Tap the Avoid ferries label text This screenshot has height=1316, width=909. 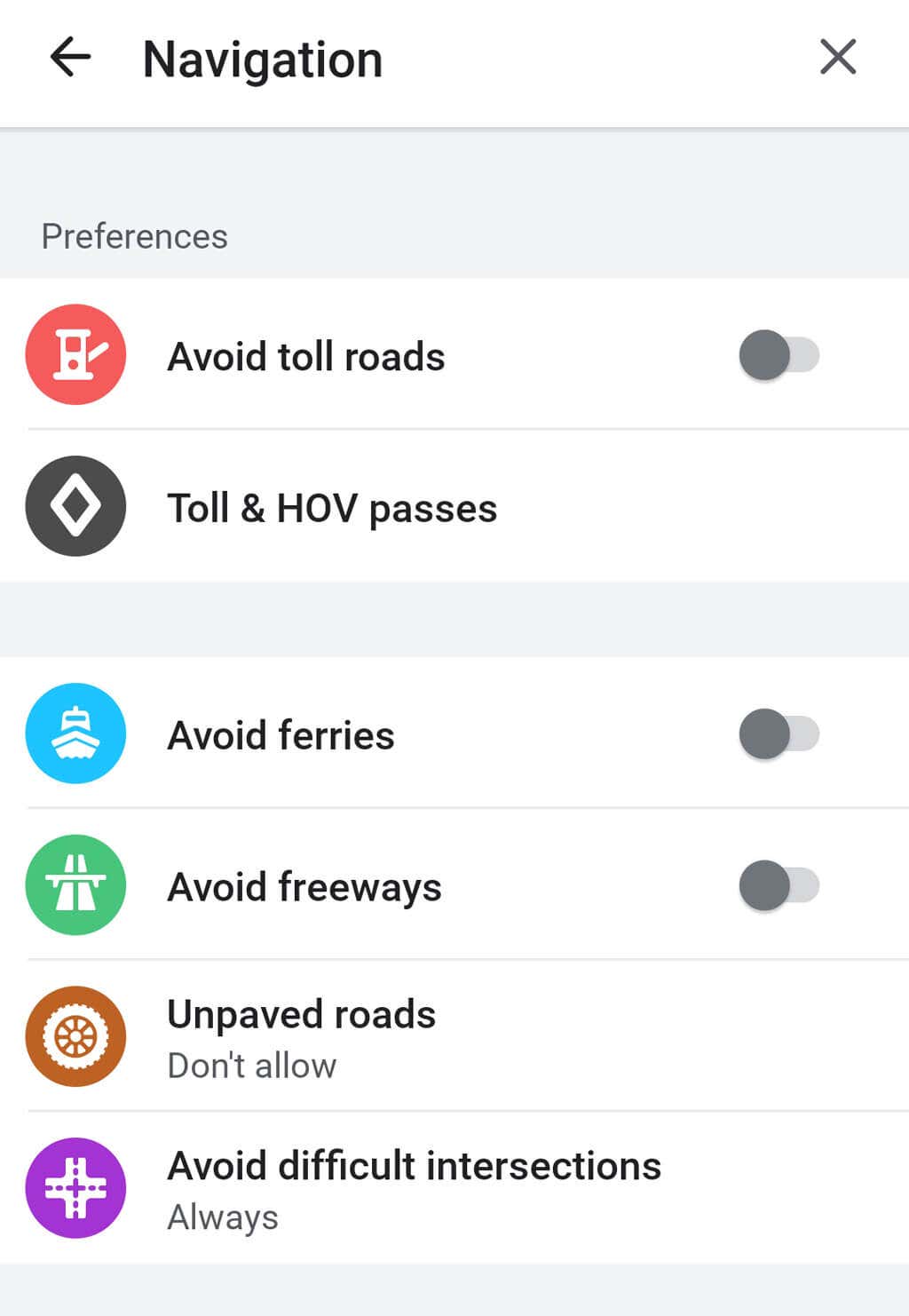click(281, 735)
